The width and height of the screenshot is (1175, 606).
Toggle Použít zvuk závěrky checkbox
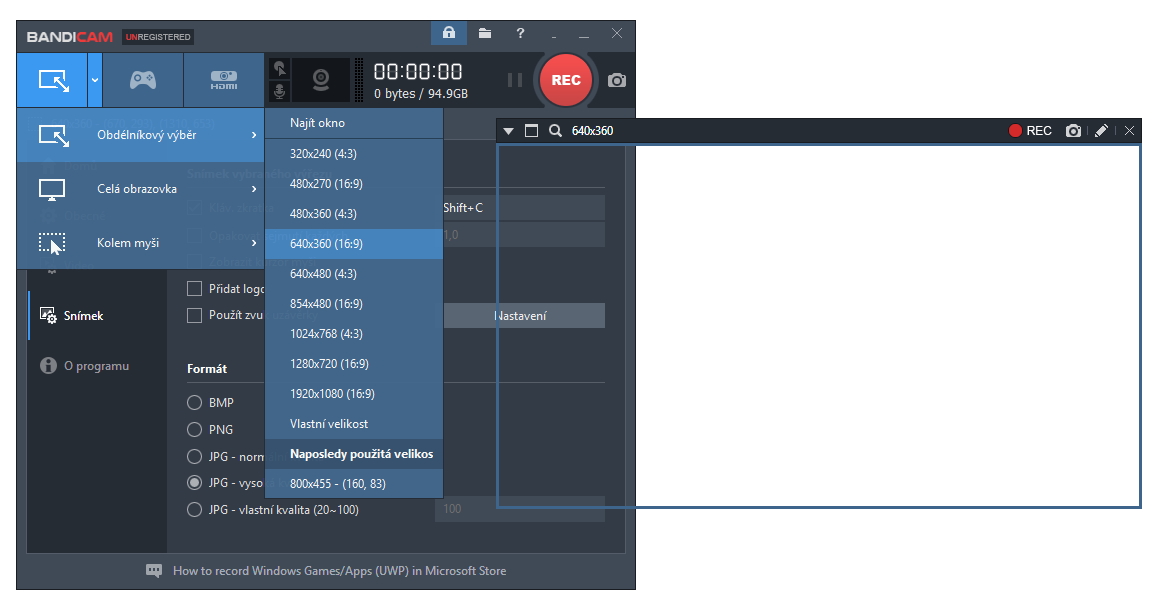point(194,315)
